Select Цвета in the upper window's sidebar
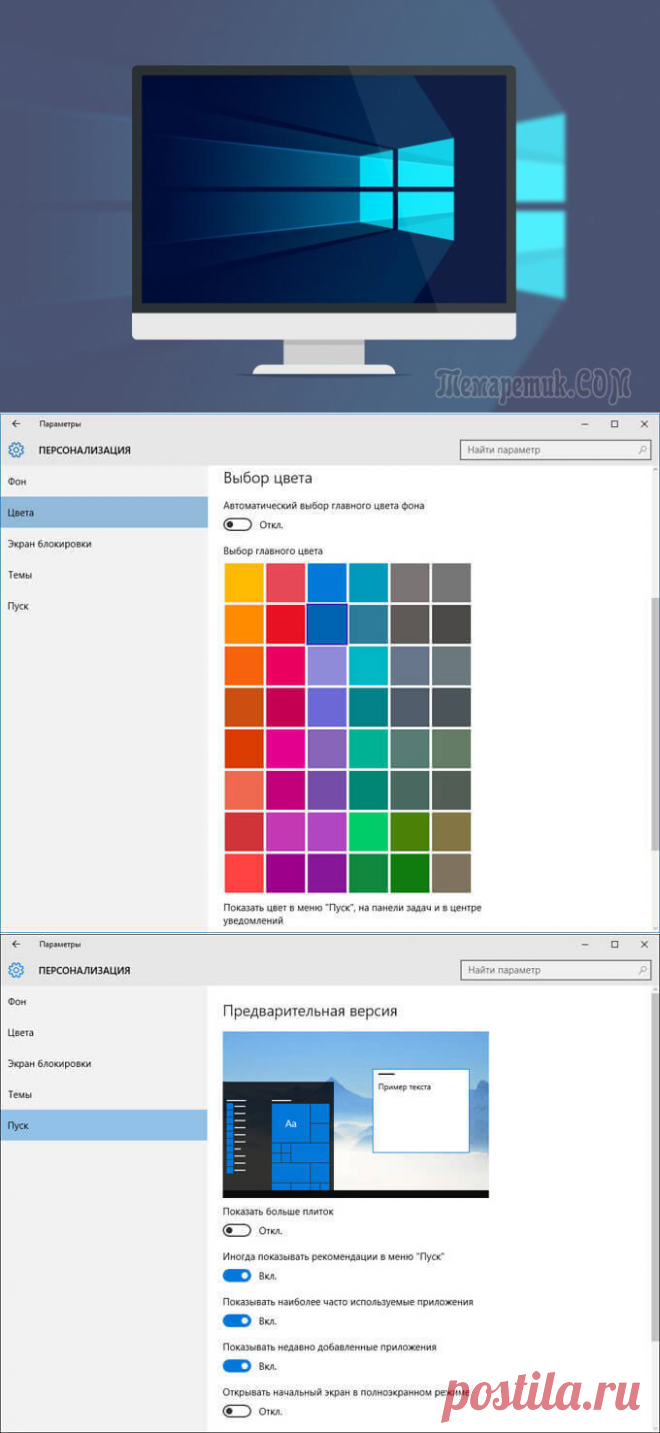The height and width of the screenshot is (1433, 660). (x=104, y=512)
